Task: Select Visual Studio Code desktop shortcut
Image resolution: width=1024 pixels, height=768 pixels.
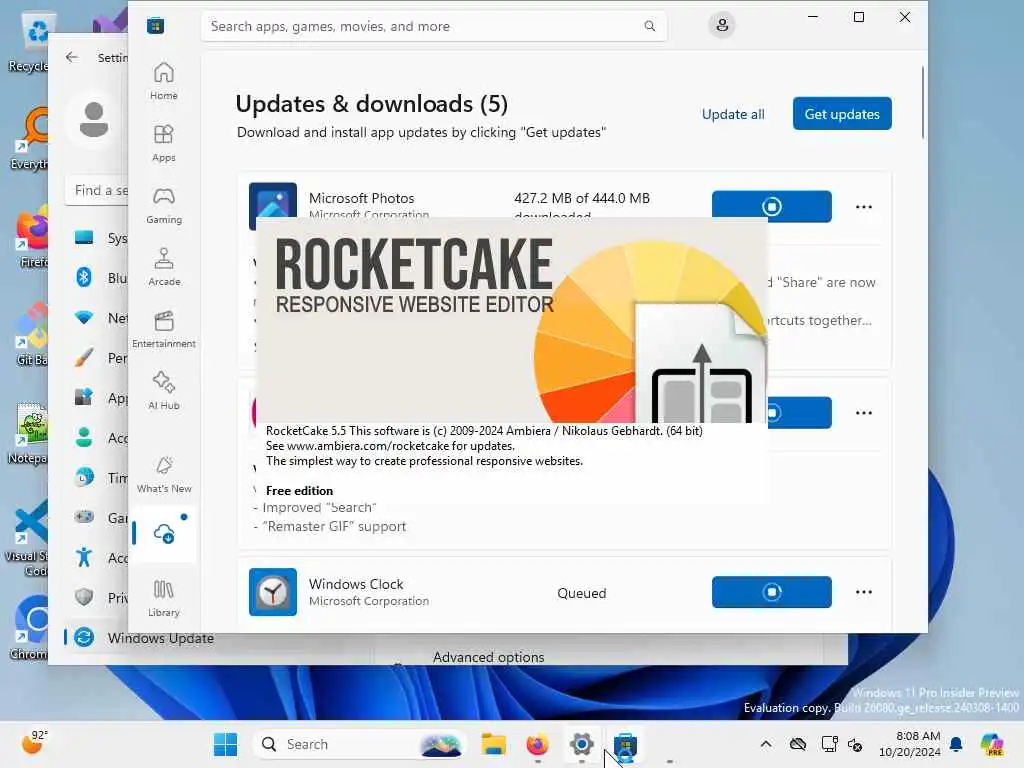Action: (26, 538)
